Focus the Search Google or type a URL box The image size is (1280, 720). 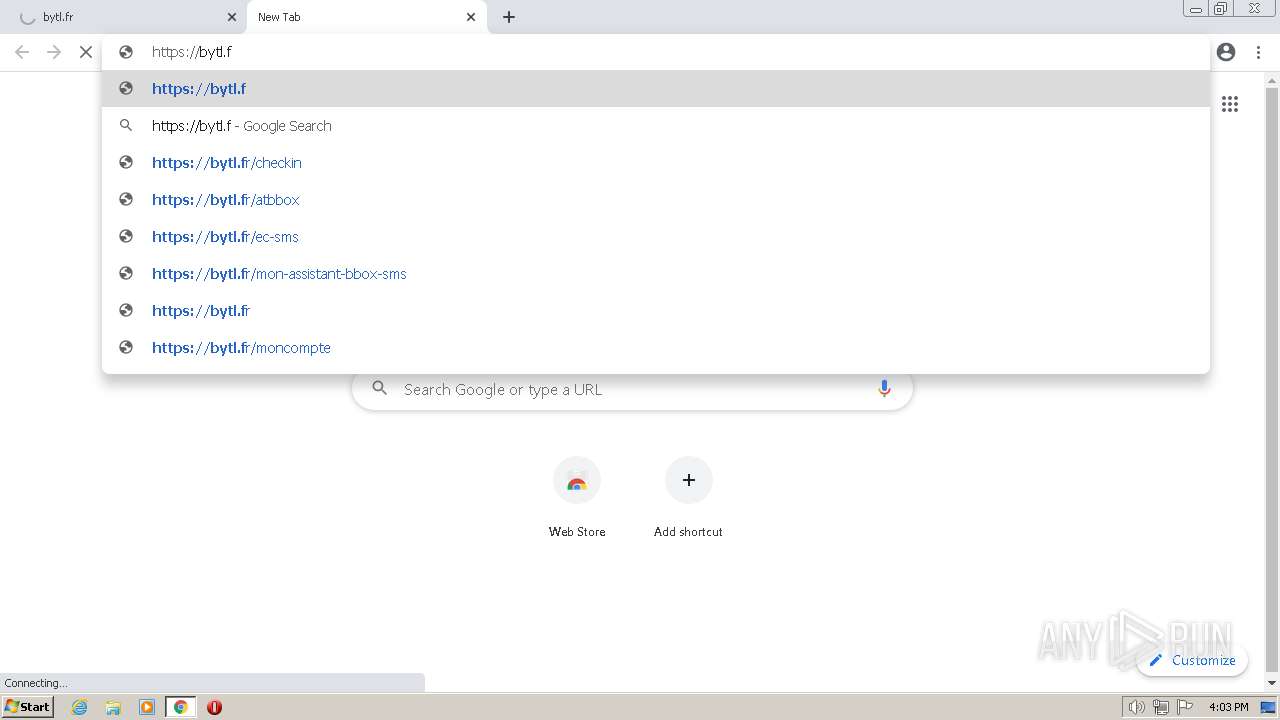(632, 389)
